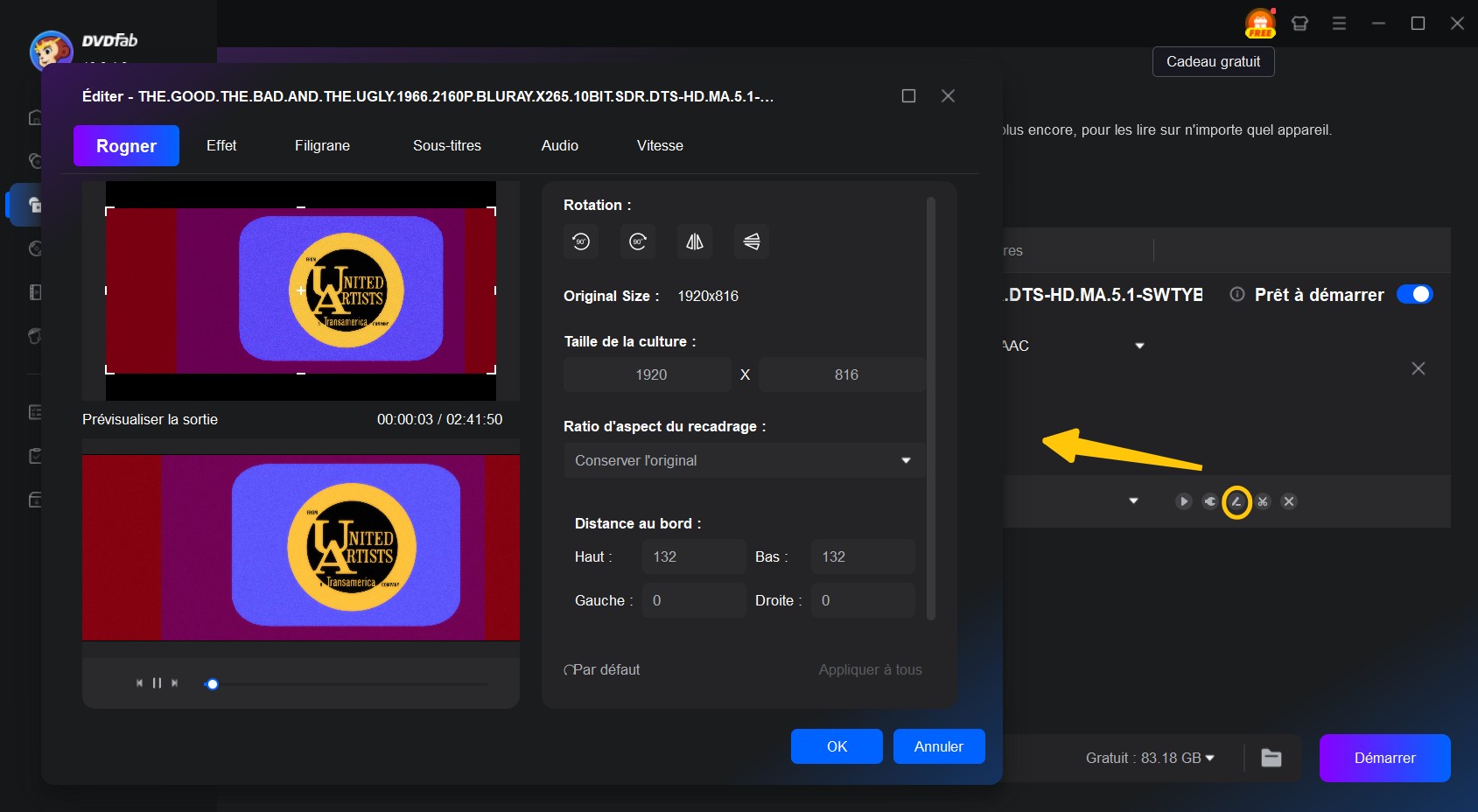Click info icon beside Prêt à démarrer
This screenshot has height=812, width=1478.
(x=1237, y=295)
